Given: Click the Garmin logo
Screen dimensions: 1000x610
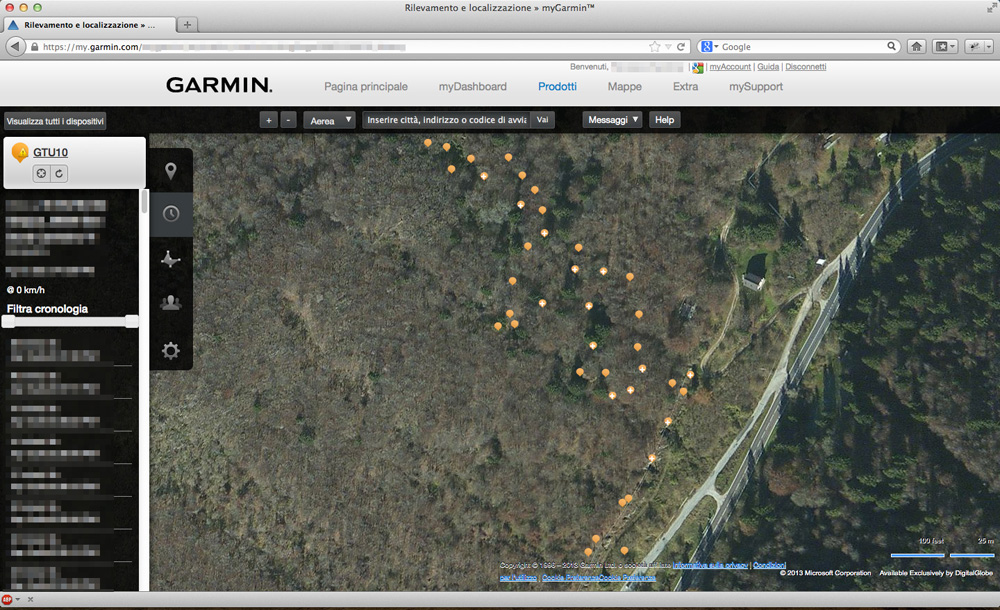Looking at the screenshot, I should pyautogui.click(x=219, y=85).
